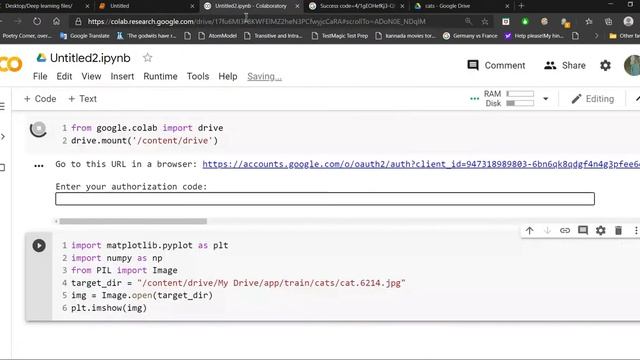Click the drive.mount code line
Screen dimensions: 640x360
pyautogui.click(x=144, y=140)
